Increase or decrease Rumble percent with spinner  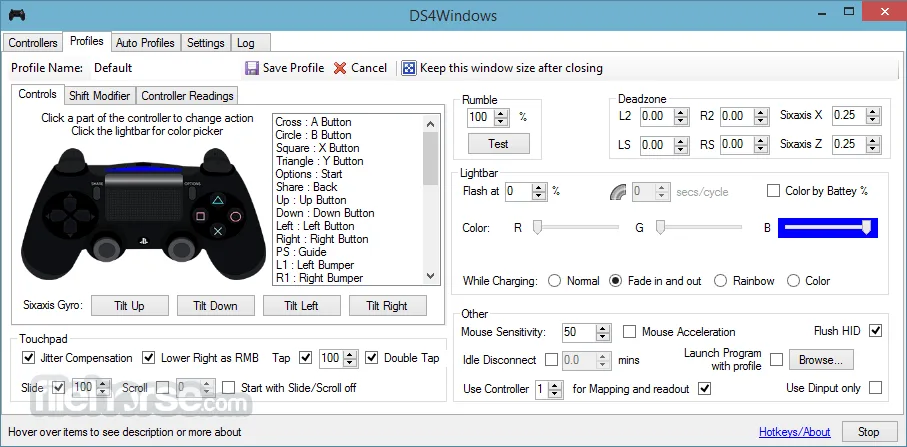pos(502,117)
